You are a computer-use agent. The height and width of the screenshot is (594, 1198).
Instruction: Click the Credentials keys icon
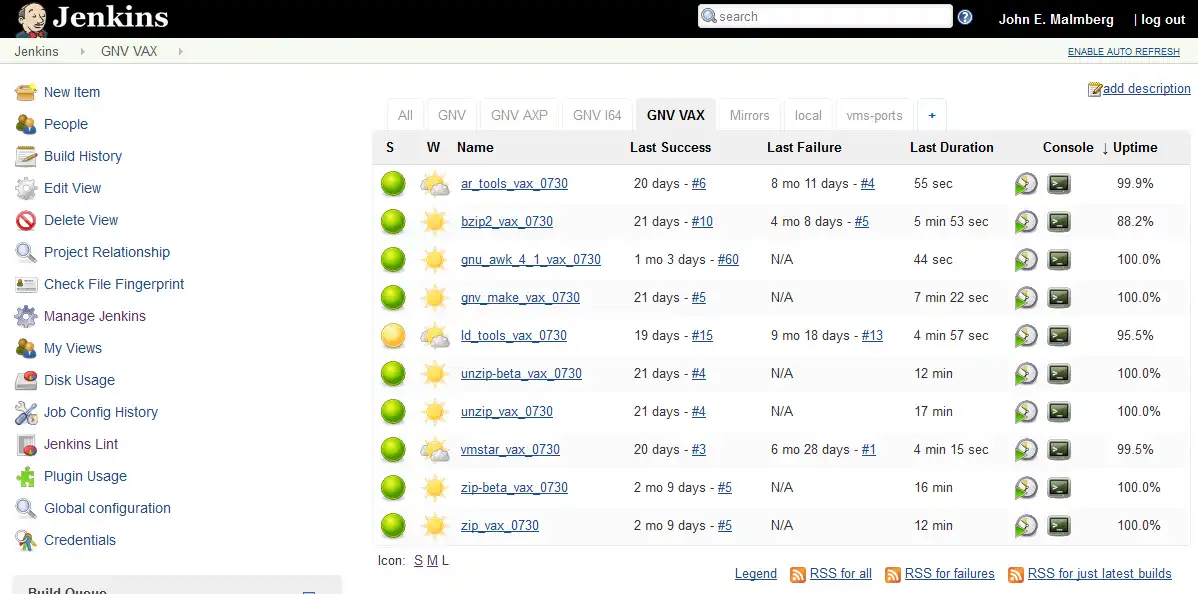(26, 540)
